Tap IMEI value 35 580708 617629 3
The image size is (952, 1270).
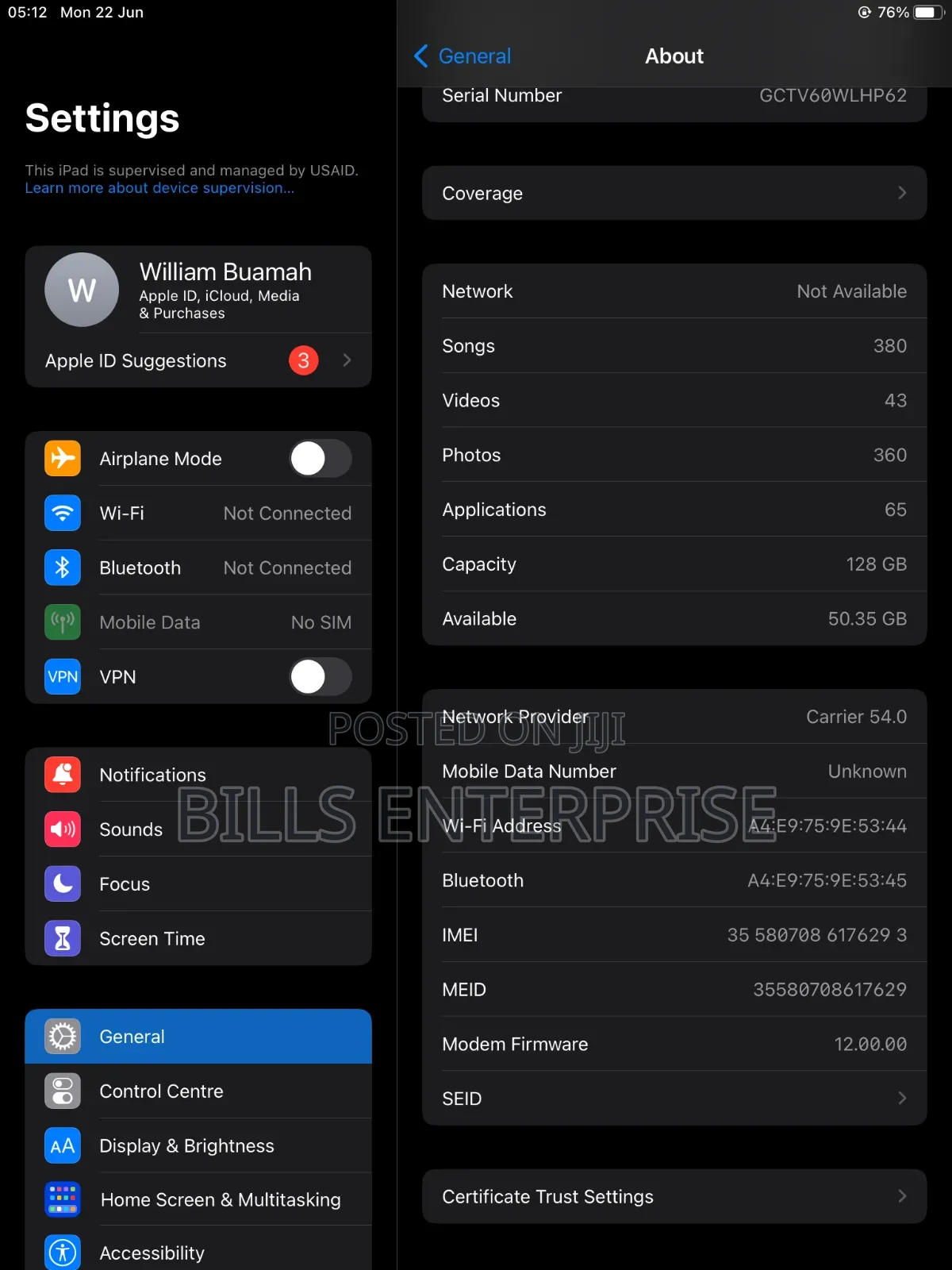(817, 935)
